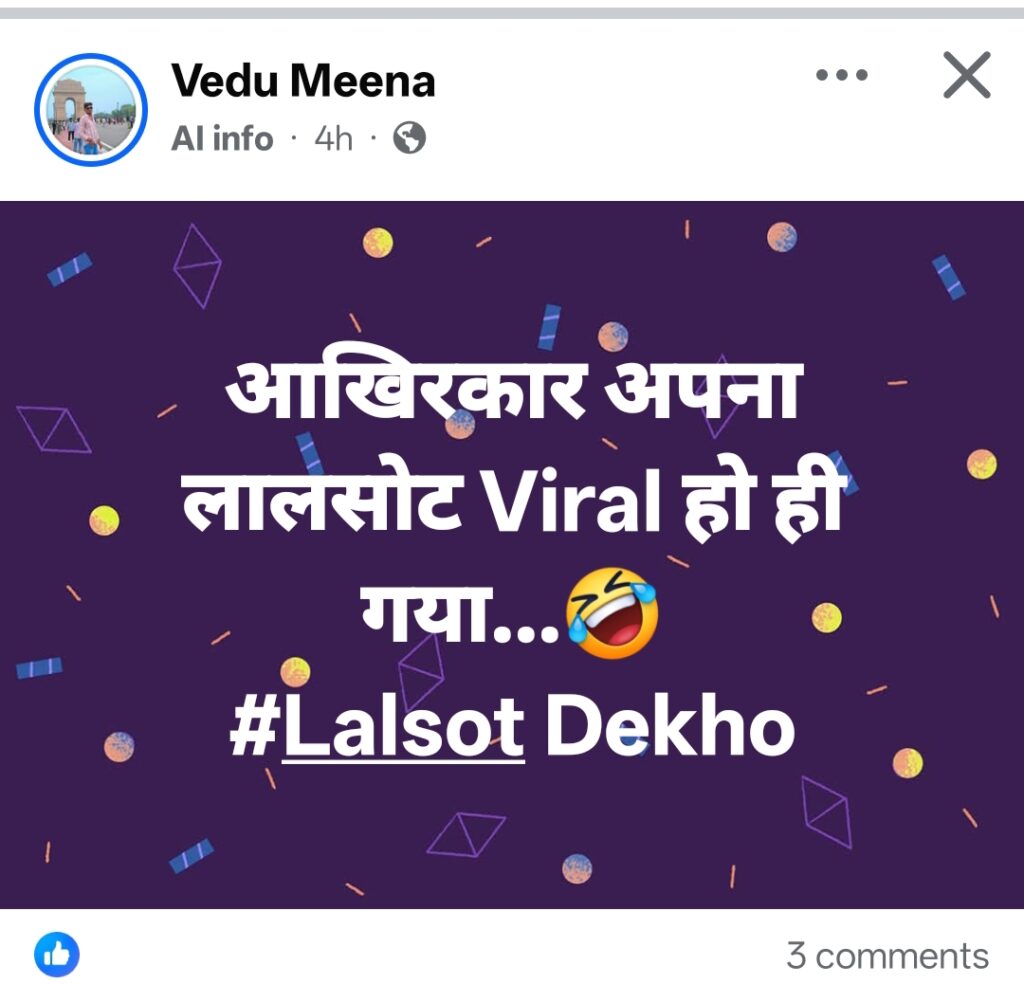Image resolution: width=1024 pixels, height=984 pixels.
Task: Open the purple post background image
Action: tap(512, 555)
